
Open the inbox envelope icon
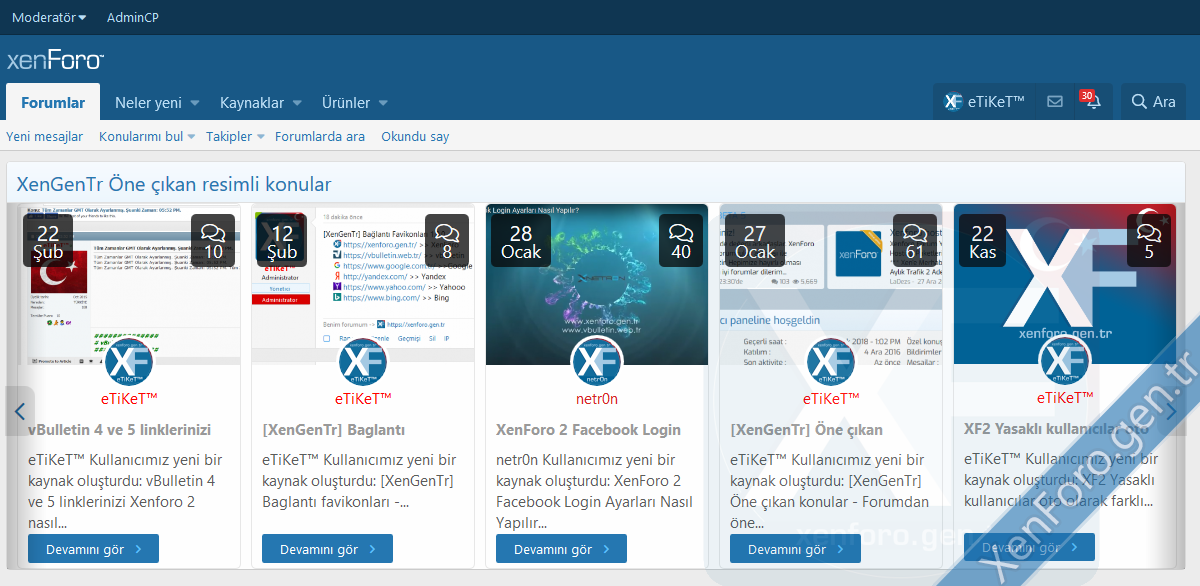tap(1054, 102)
